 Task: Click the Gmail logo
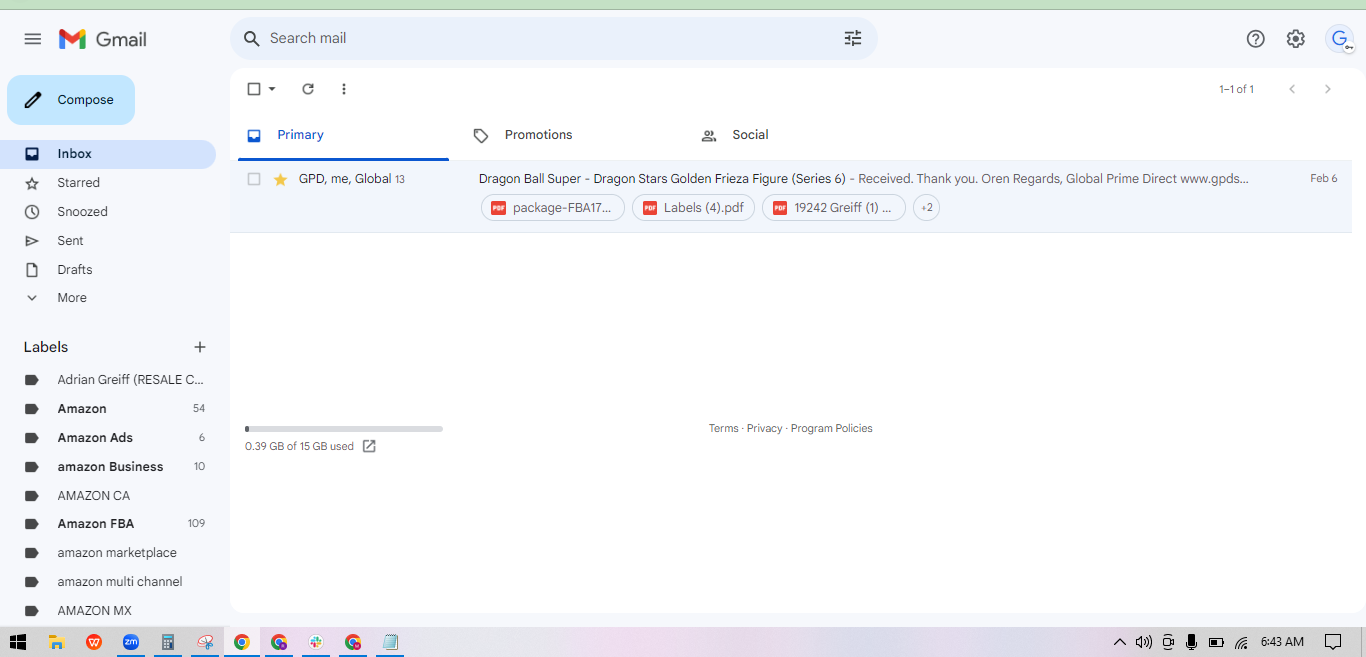pos(103,39)
